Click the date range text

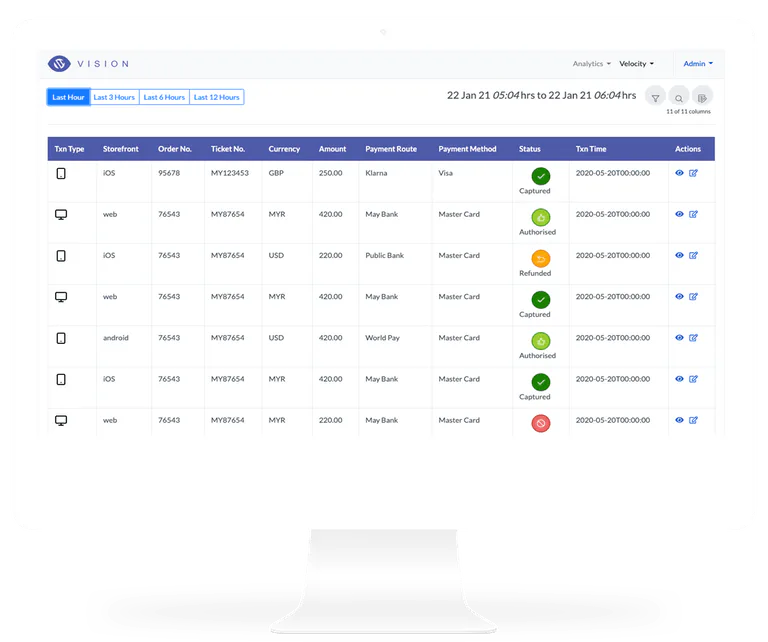[x=541, y=95]
